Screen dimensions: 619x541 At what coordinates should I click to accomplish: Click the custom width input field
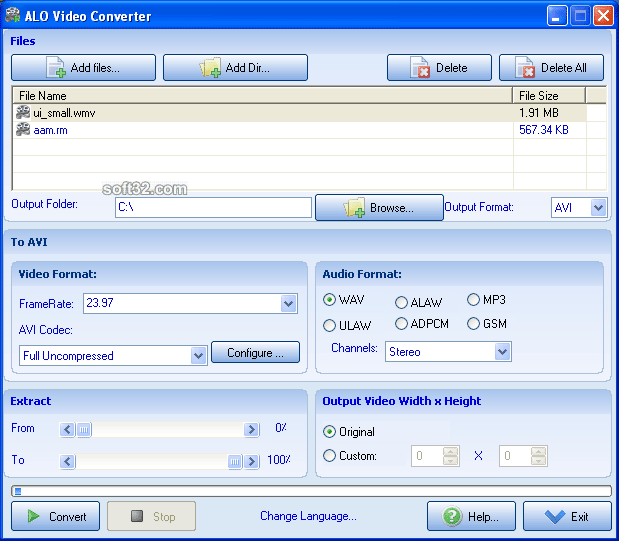[427, 456]
